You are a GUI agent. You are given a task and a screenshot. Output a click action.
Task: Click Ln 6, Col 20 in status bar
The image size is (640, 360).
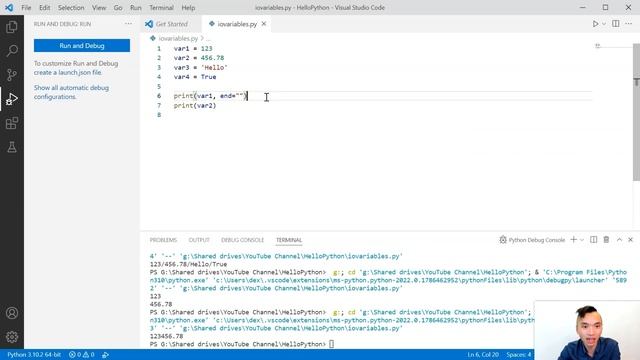(483, 355)
